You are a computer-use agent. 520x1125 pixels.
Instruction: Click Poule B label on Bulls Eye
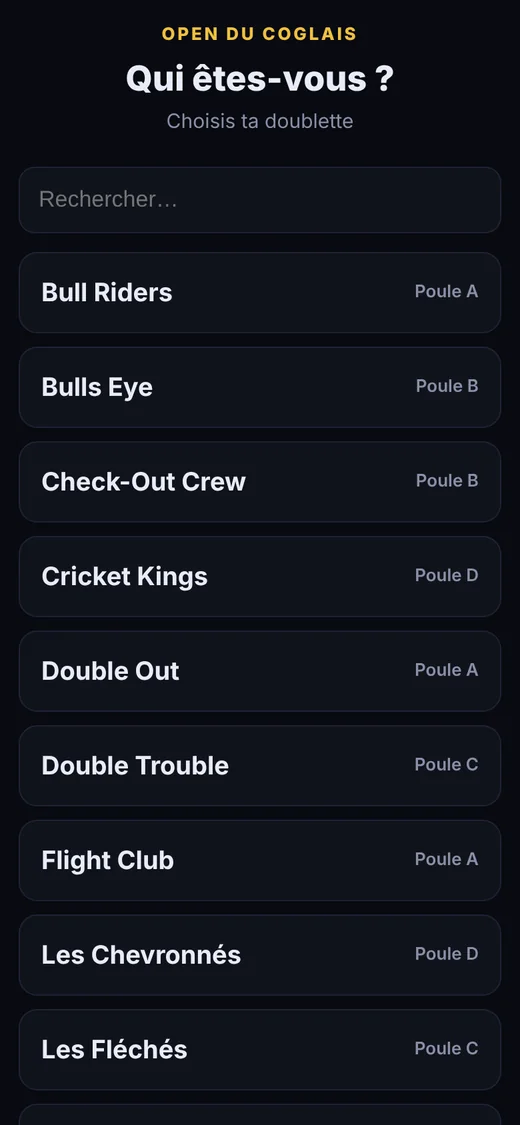[x=447, y=386]
